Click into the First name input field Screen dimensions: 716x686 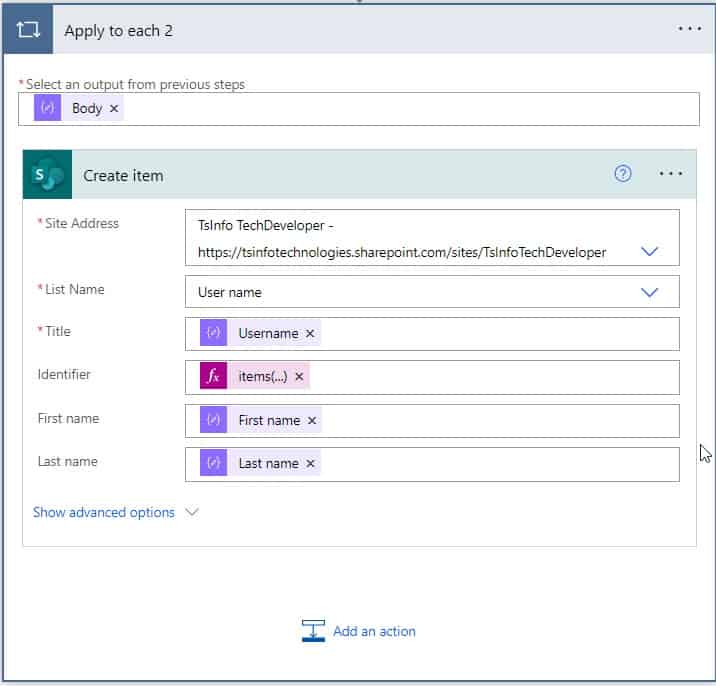point(432,421)
